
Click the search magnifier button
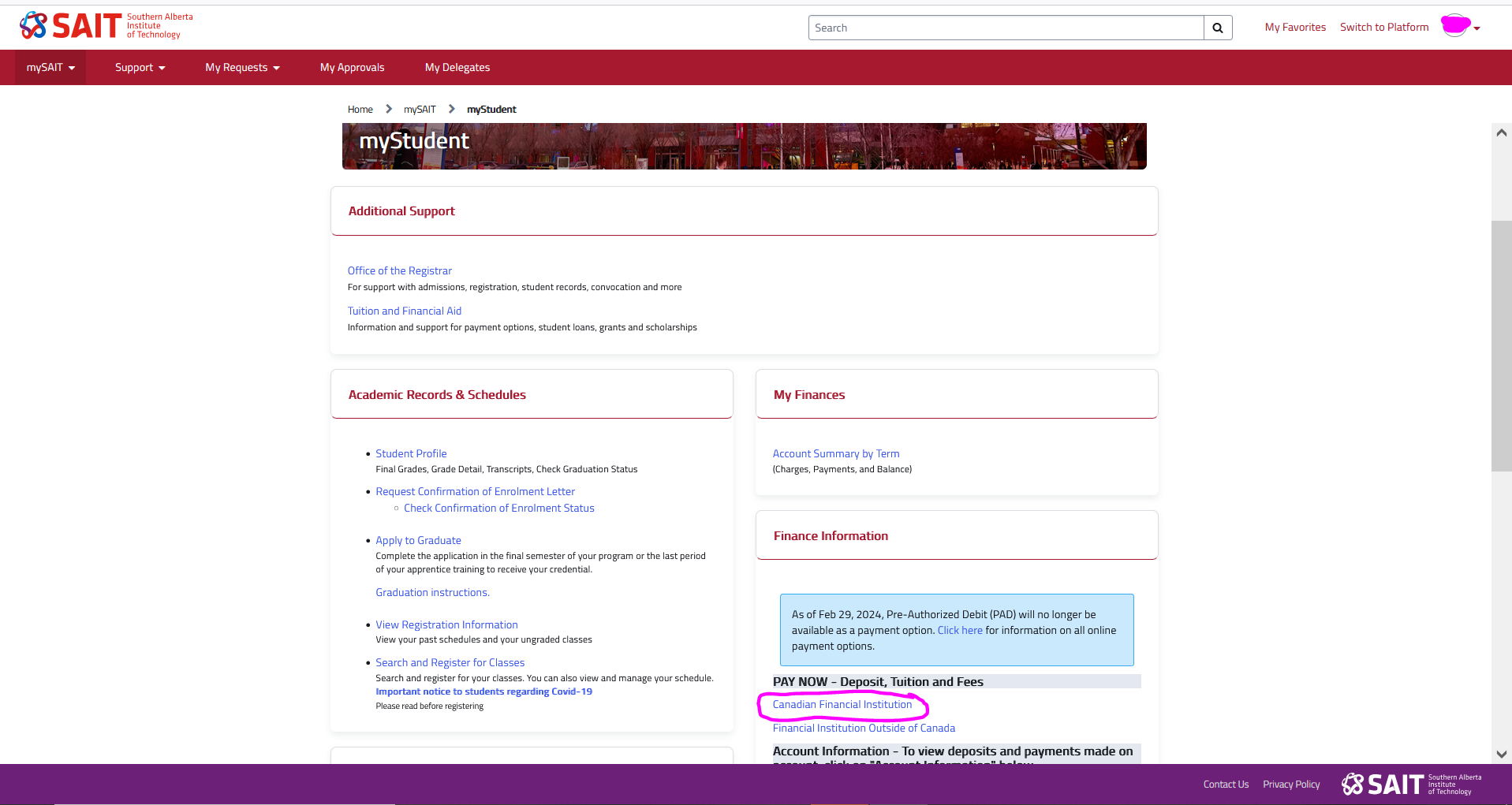pos(1218,28)
